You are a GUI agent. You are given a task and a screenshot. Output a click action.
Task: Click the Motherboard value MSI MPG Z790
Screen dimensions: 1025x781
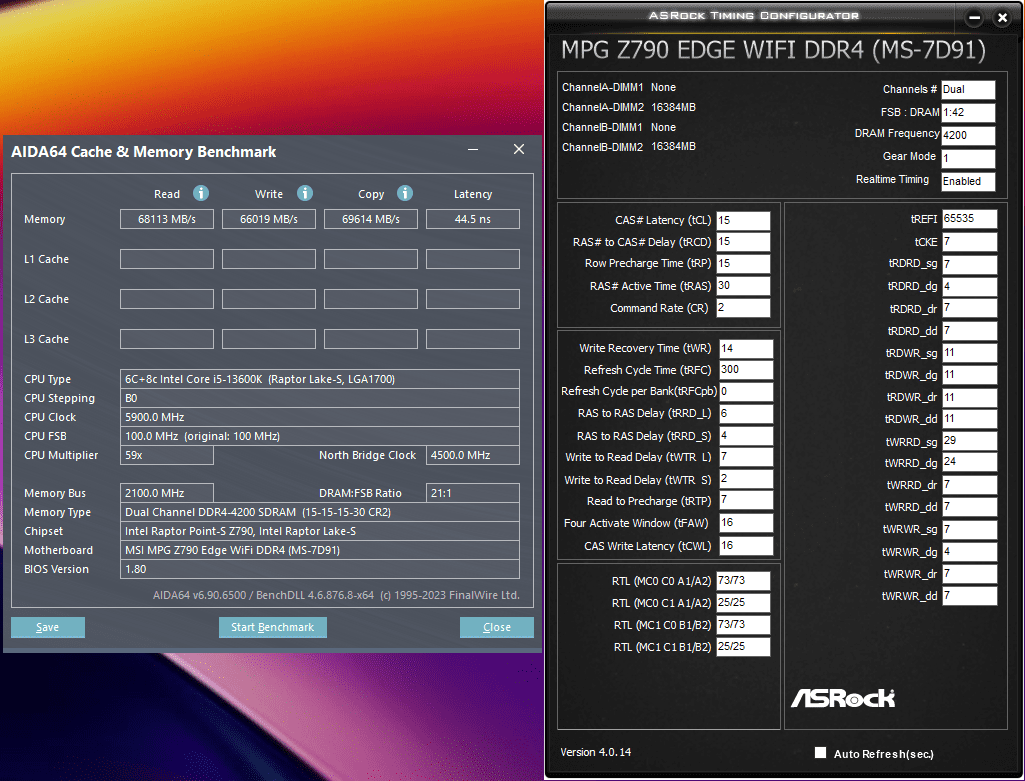[320, 550]
